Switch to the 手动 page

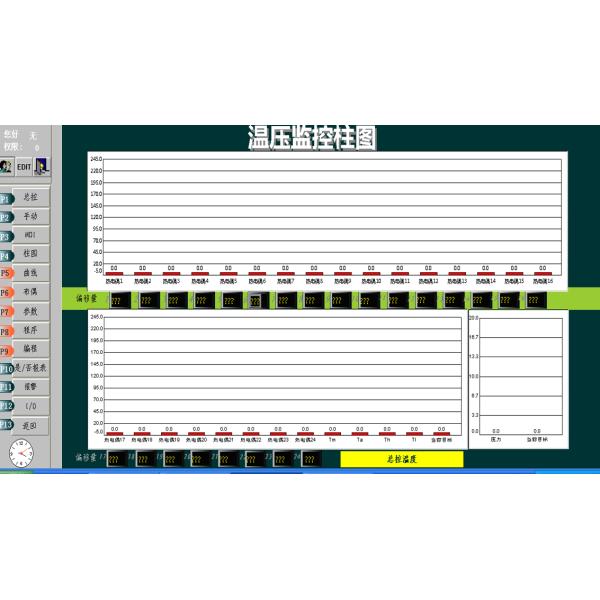tap(31, 216)
